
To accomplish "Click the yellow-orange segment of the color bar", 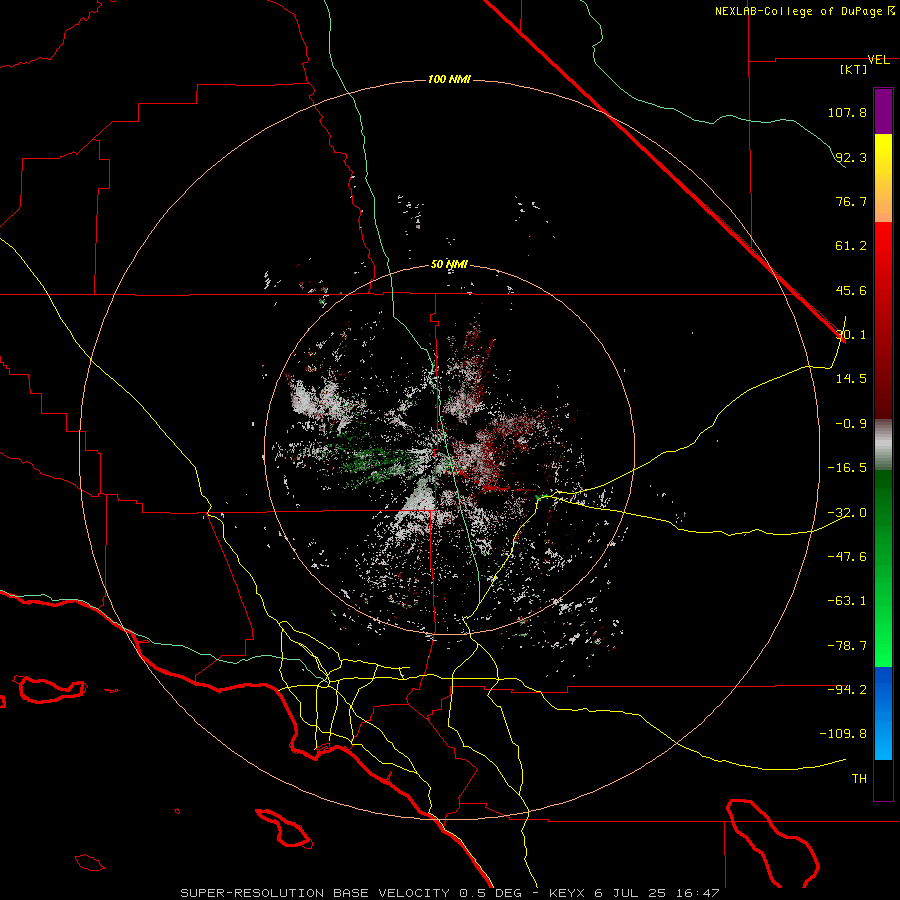I will [x=883, y=178].
